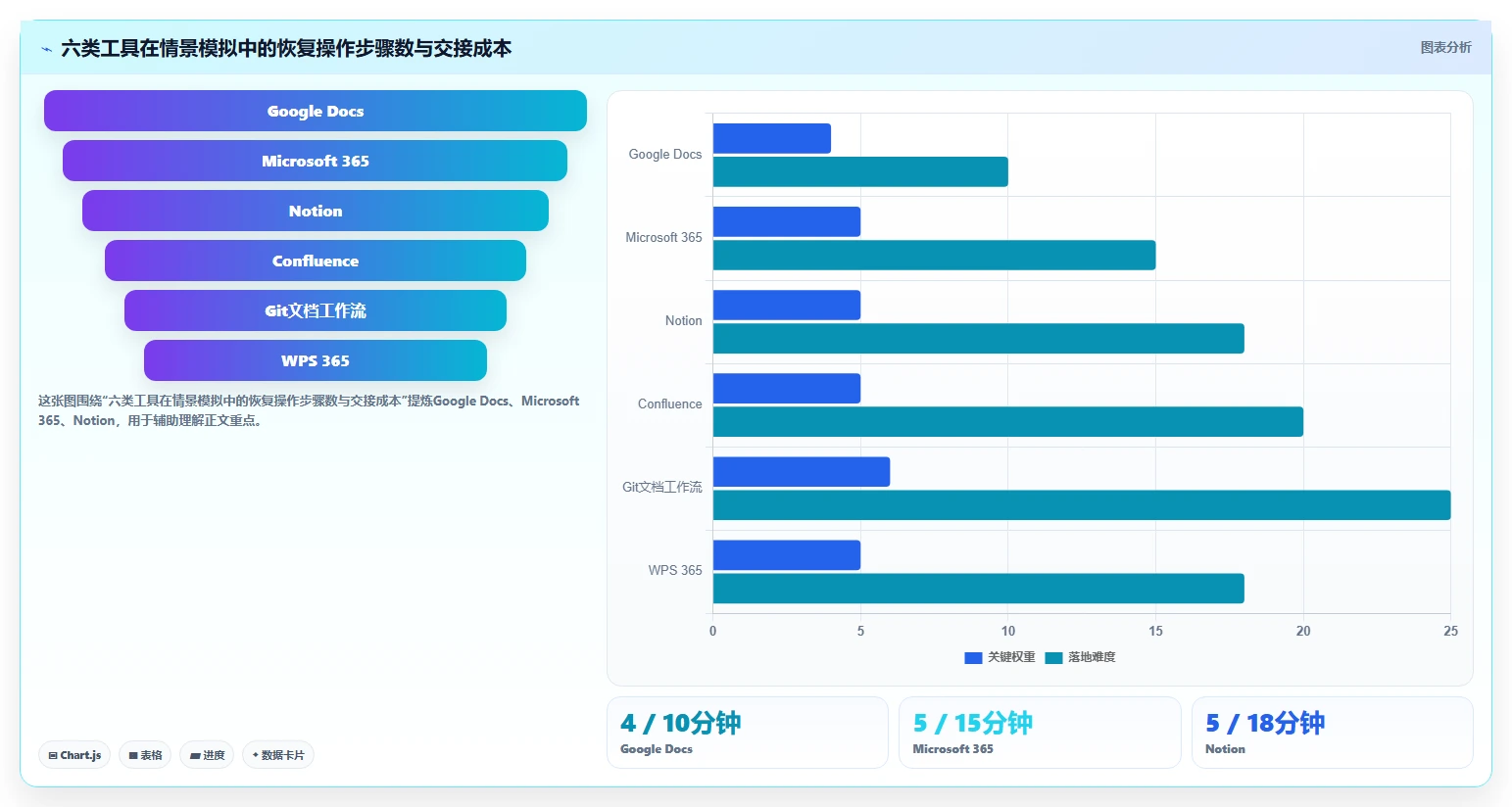Click the 10 tick on the x-axis
The width and height of the screenshot is (1512, 807).
click(1008, 632)
